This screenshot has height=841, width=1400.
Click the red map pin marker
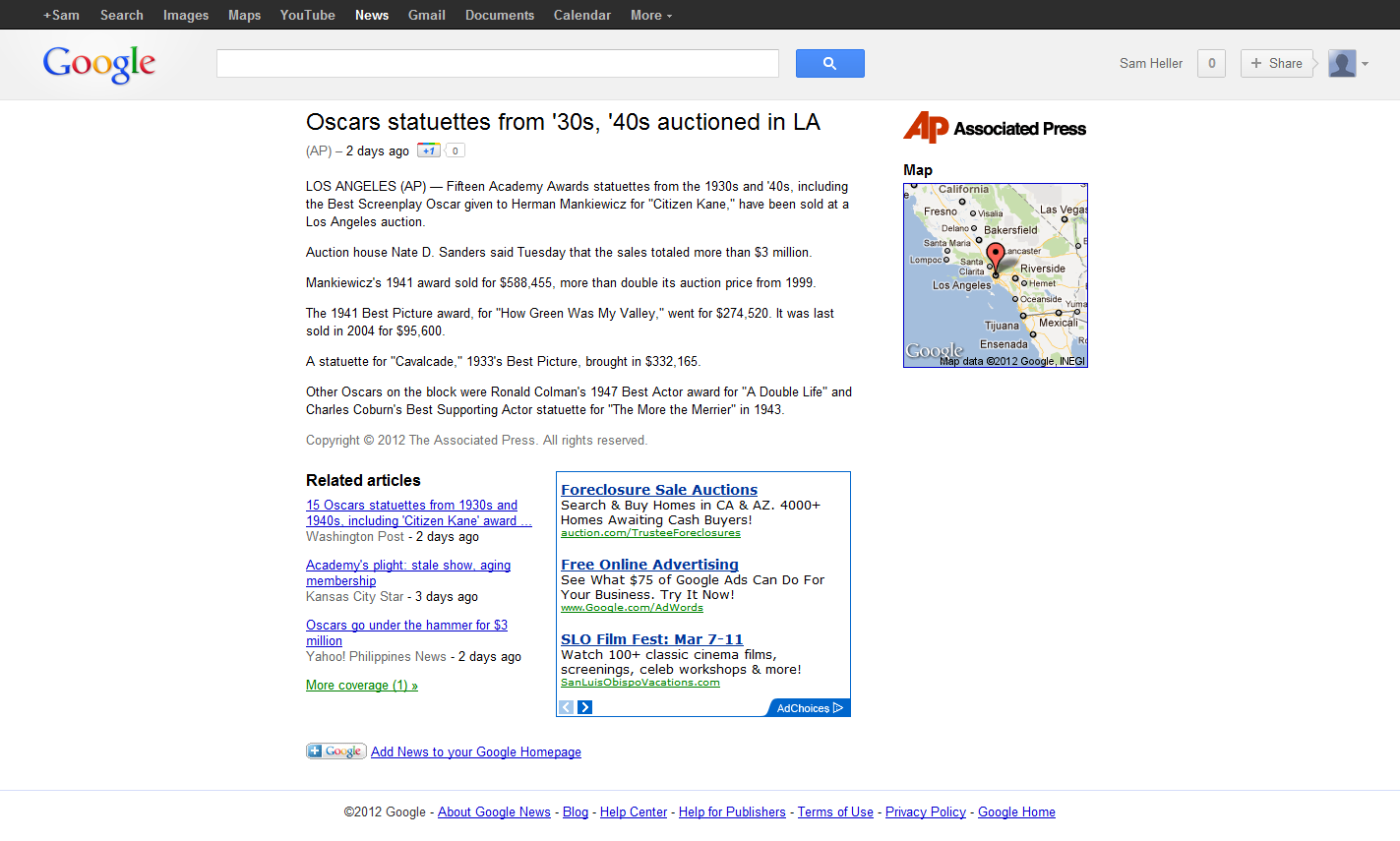(x=996, y=258)
